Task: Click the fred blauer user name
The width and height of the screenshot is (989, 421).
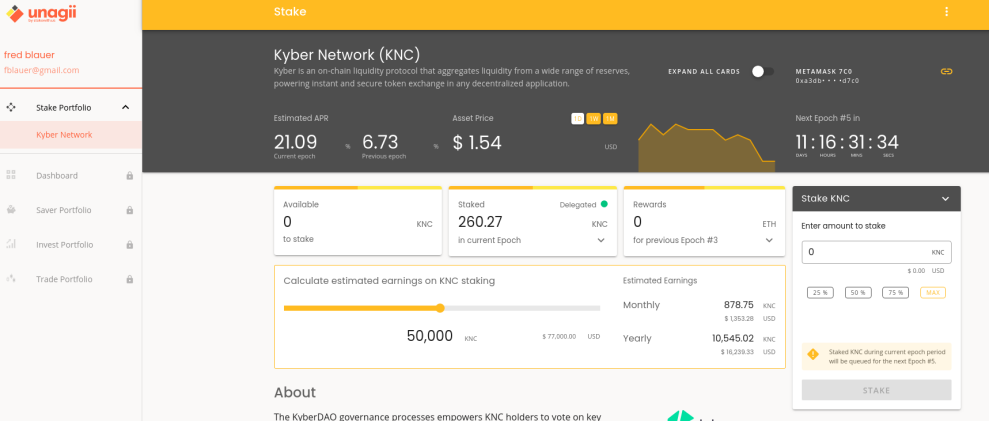Action: pyautogui.click(x=29, y=55)
